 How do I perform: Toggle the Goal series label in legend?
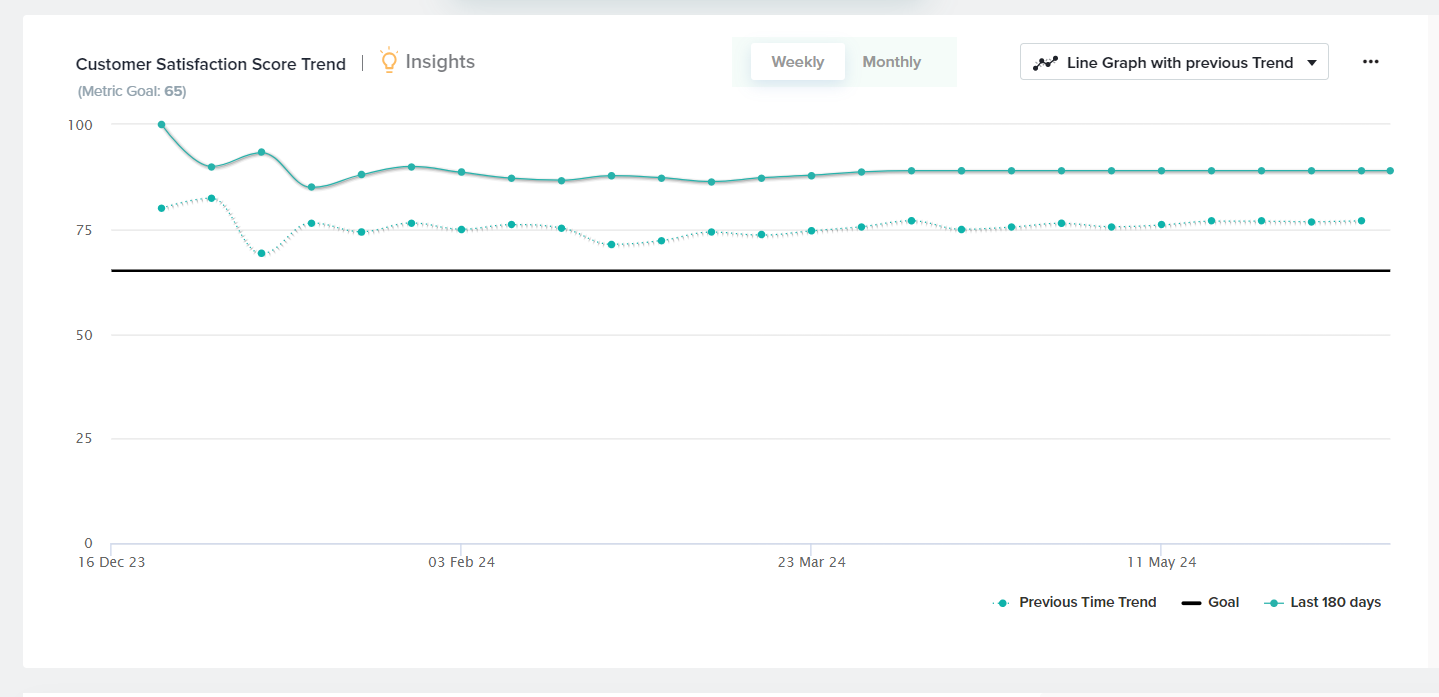pyautogui.click(x=1223, y=602)
